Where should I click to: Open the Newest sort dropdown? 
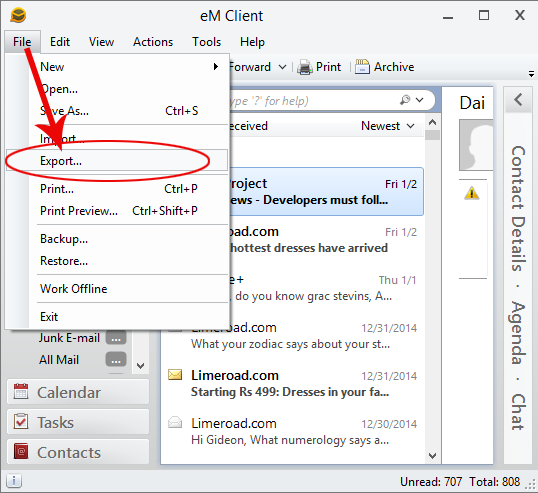coord(388,126)
